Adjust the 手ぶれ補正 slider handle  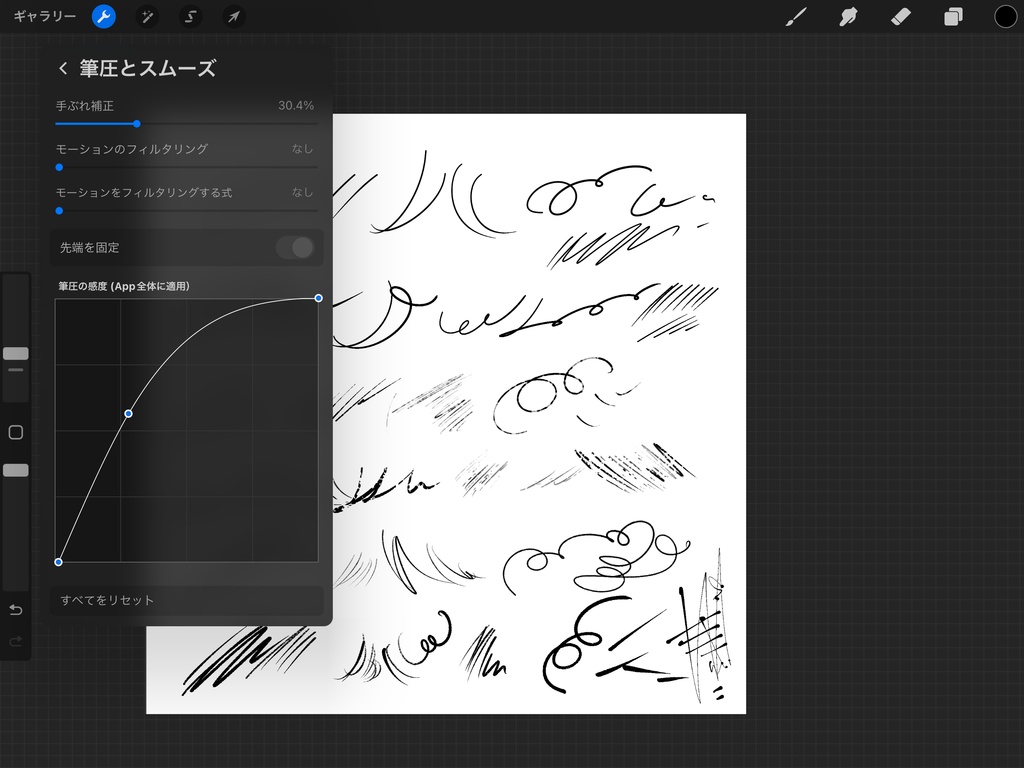[136, 123]
